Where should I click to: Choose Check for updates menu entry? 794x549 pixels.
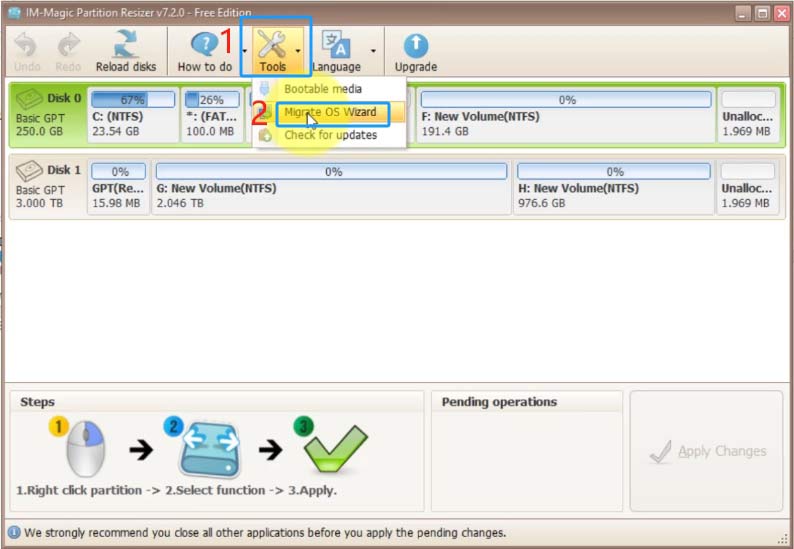pos(331,135)
